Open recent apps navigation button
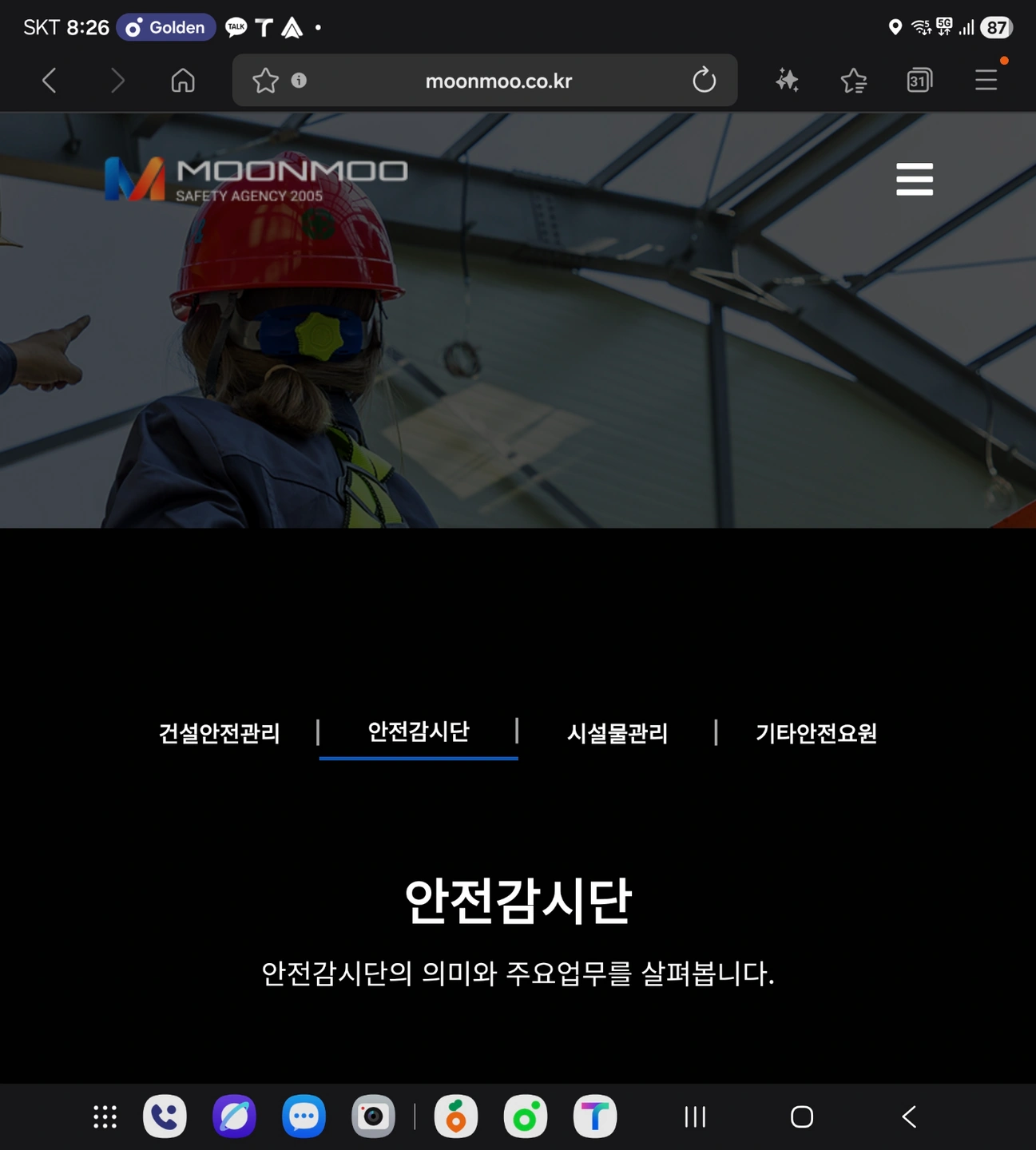1036x1150 pixels. (x=696, y=1116)
